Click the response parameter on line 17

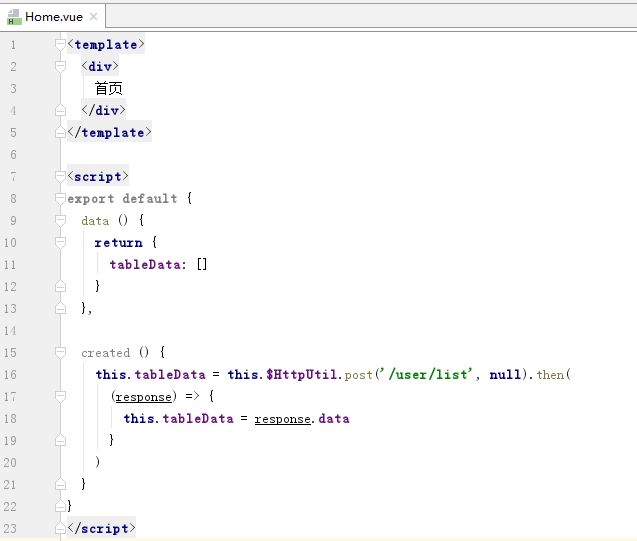tap(144, 397)
